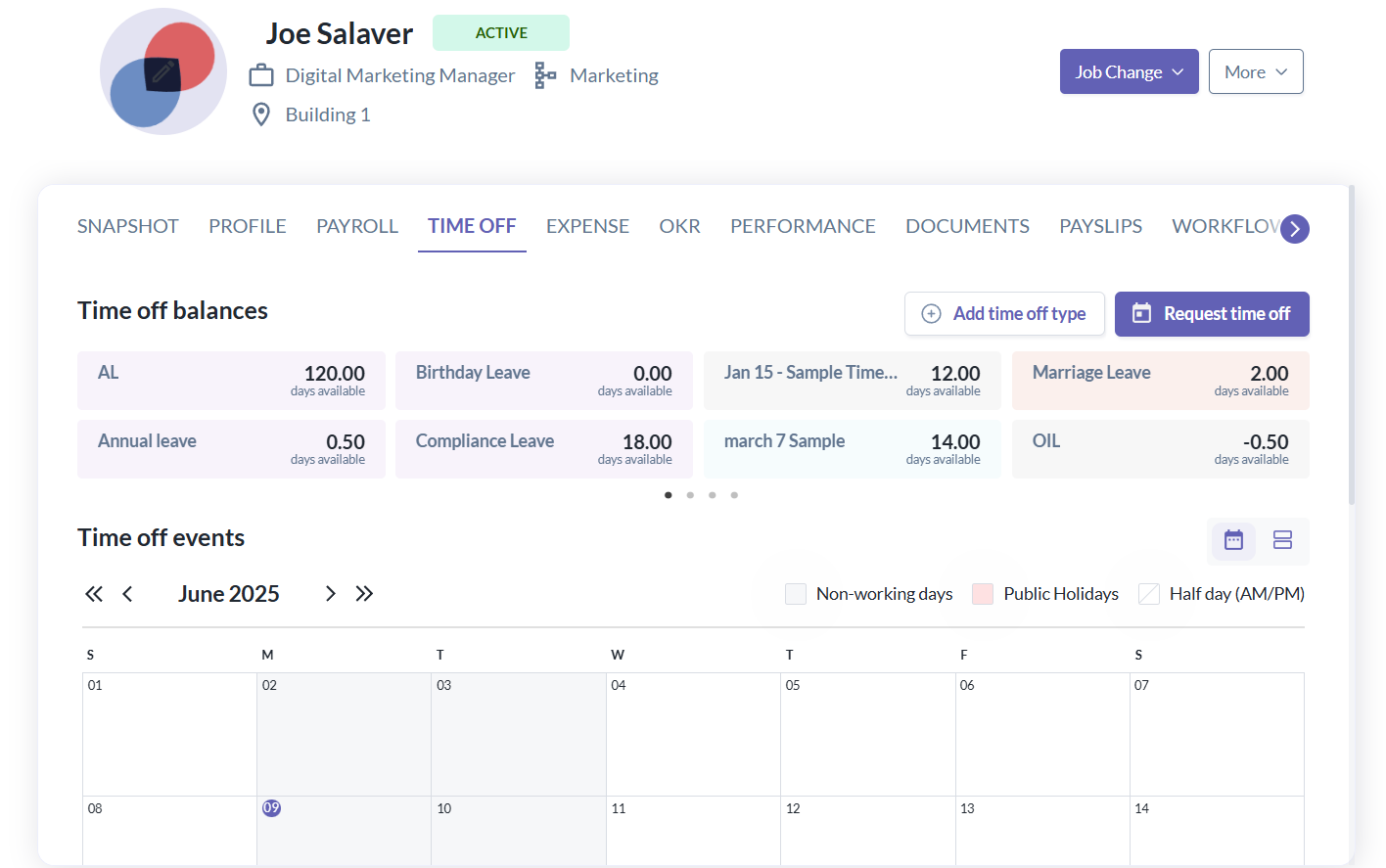1386x868 pixels.
Task: Click Request time off button
Action: 1212,314
